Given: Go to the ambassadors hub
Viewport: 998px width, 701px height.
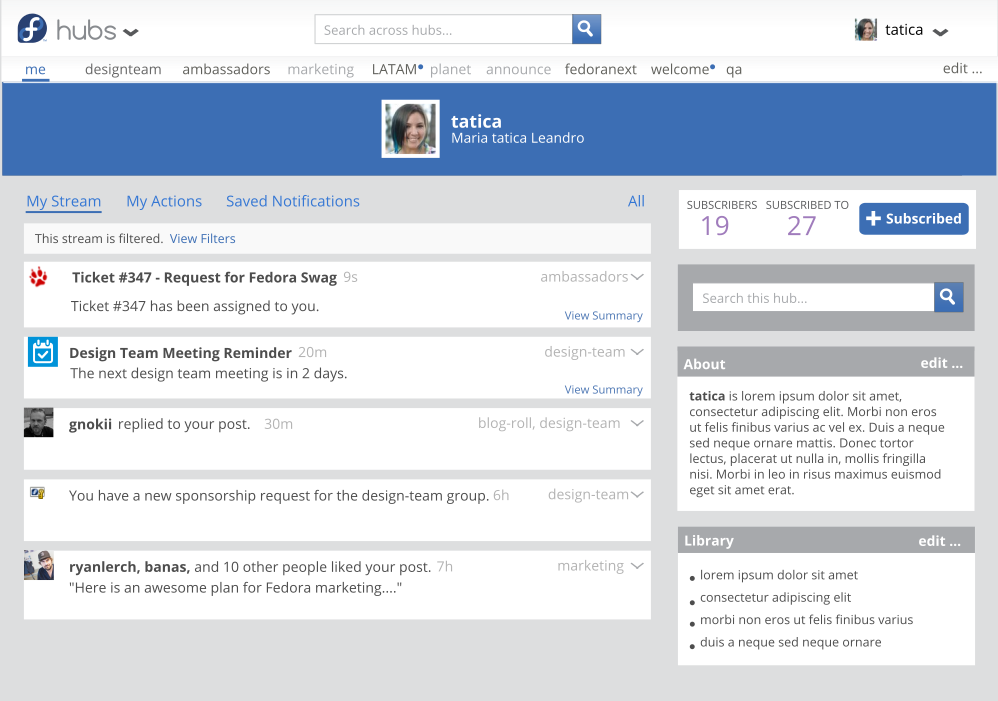Looking at the screenshot, I should (226, 69).
